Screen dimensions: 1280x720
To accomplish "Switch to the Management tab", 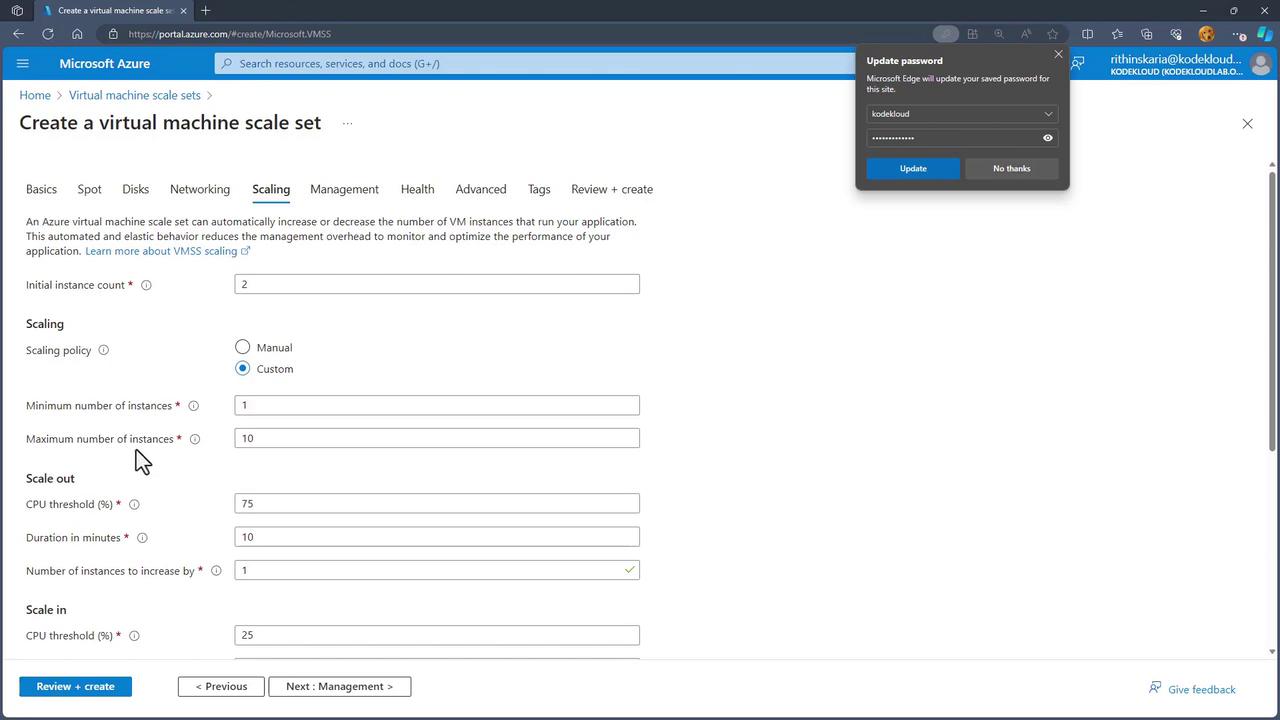I will click(344, 189).
